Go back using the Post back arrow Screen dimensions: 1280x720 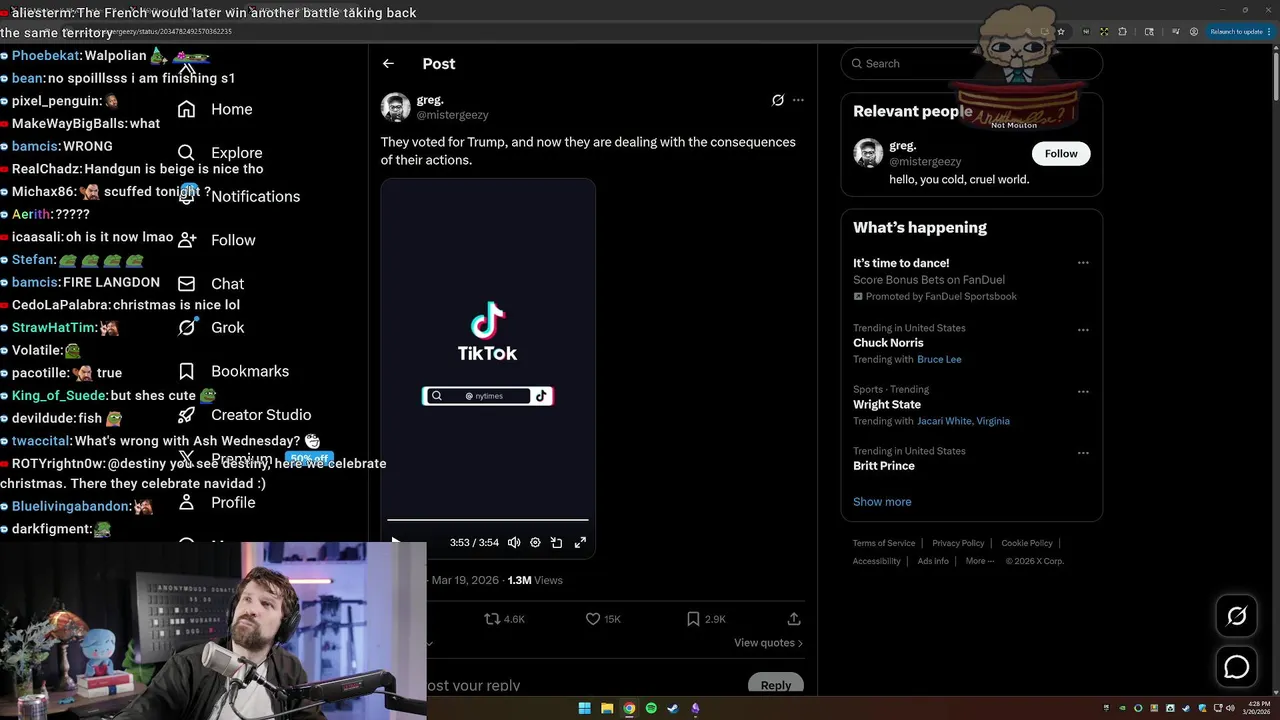click(x=388, y=63)
